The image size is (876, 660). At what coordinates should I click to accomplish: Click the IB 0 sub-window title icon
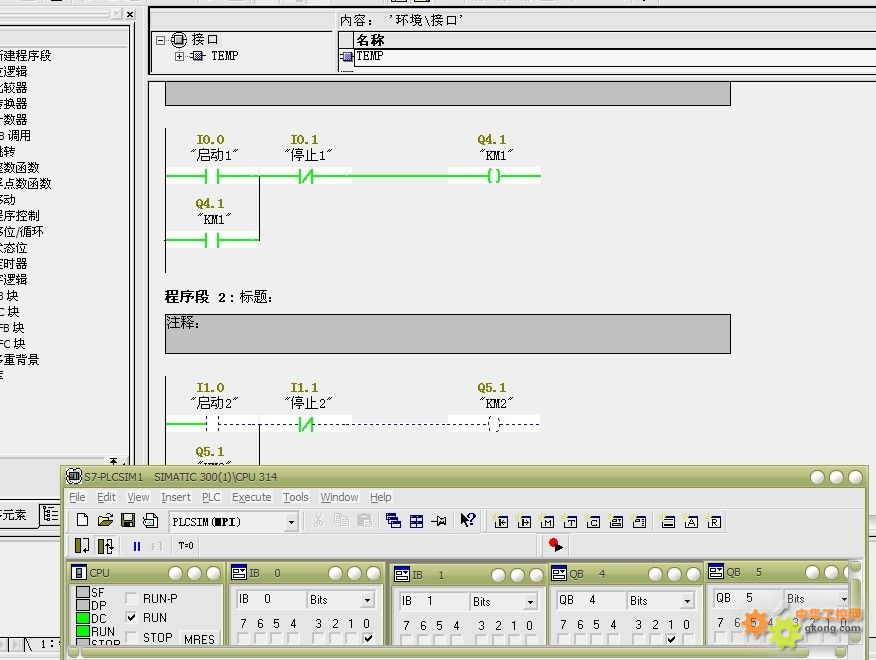pos(239,572)
